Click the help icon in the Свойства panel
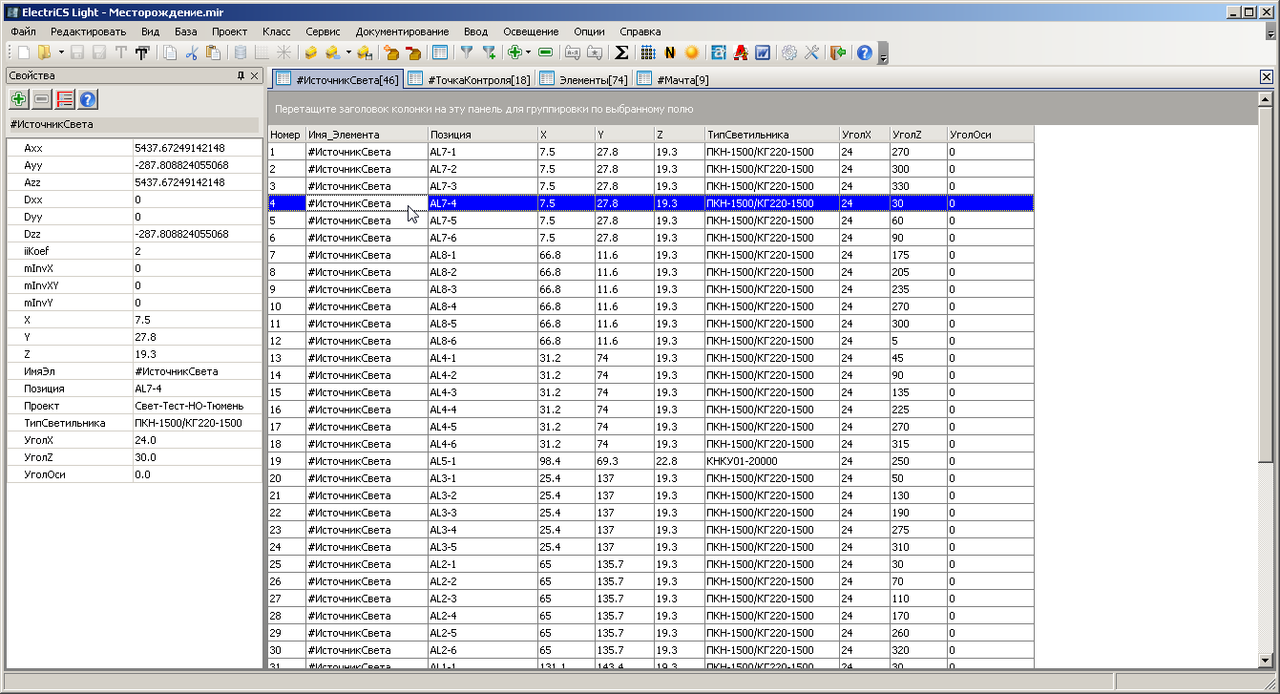 [x=88, y=99]
